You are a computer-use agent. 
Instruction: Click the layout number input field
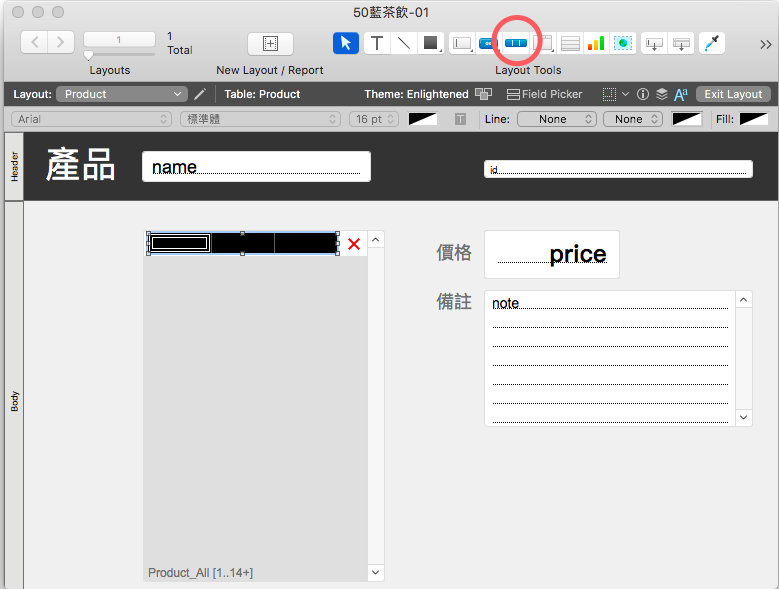(x=119, y=39)
